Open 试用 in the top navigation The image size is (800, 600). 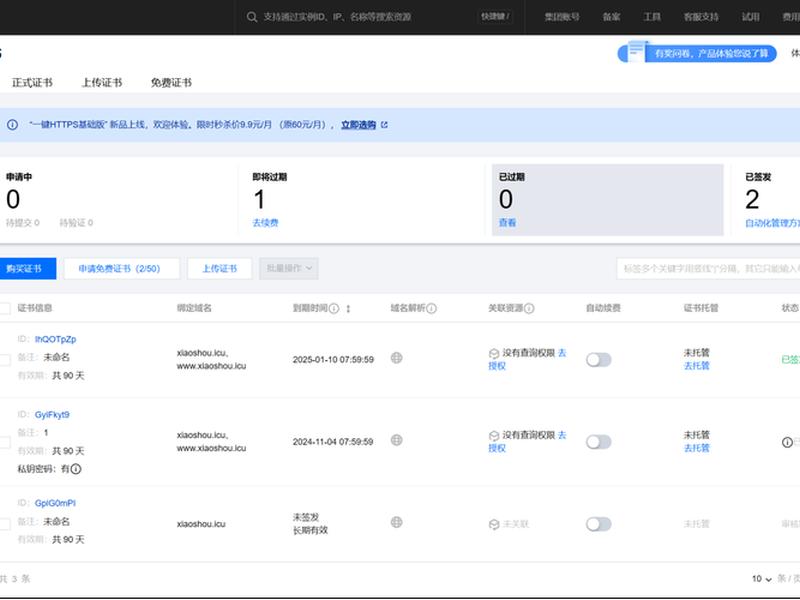coord(751,17)
